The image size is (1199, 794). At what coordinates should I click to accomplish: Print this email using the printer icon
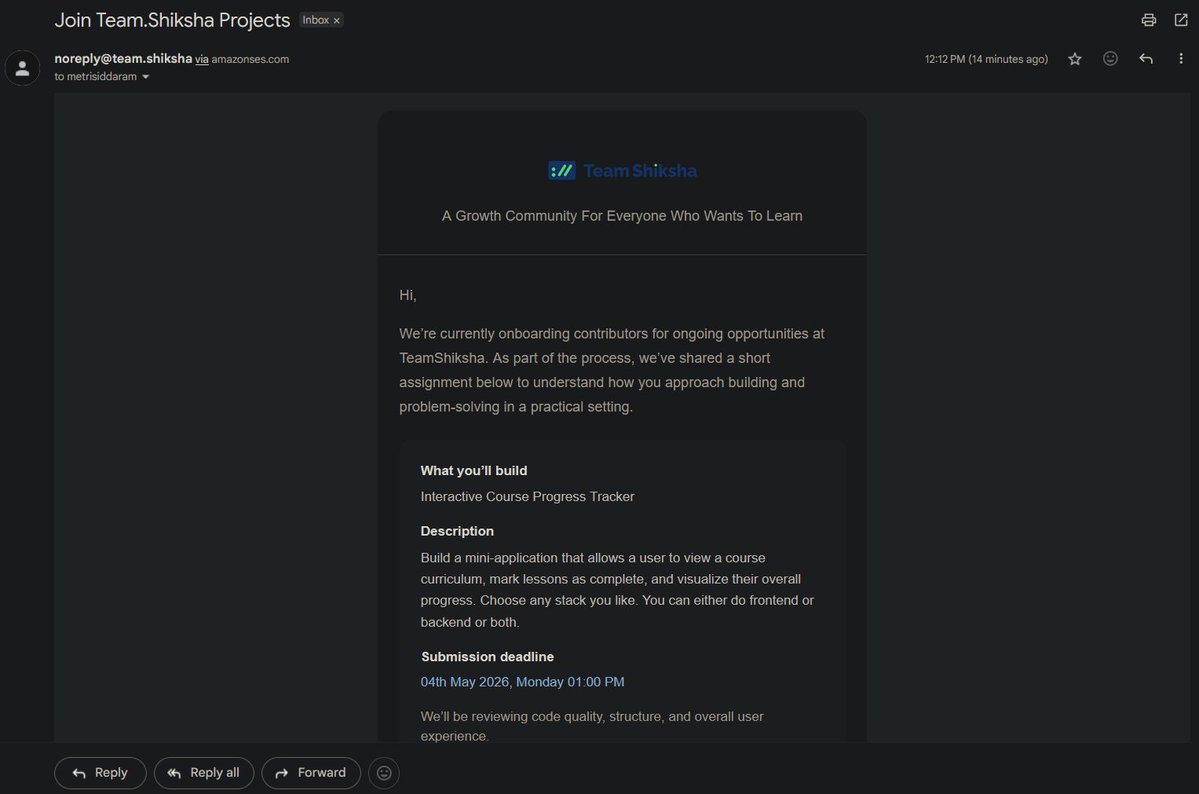[x=1149, y=20]
